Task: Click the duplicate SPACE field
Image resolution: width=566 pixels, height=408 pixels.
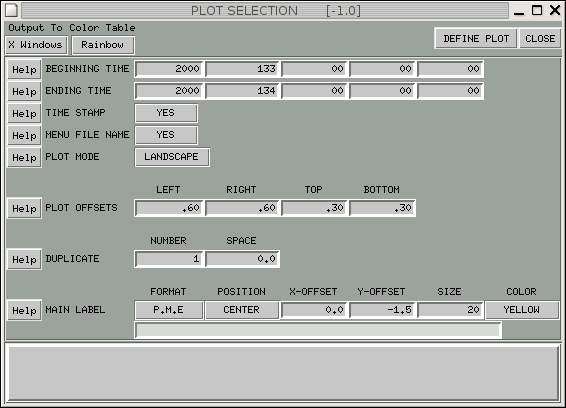Action: [242, 259]
